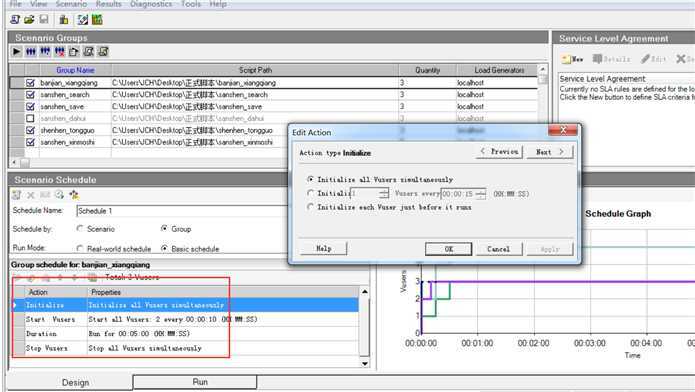Select Initialize all Vusers simultaneously option

[x=310, y=179]
